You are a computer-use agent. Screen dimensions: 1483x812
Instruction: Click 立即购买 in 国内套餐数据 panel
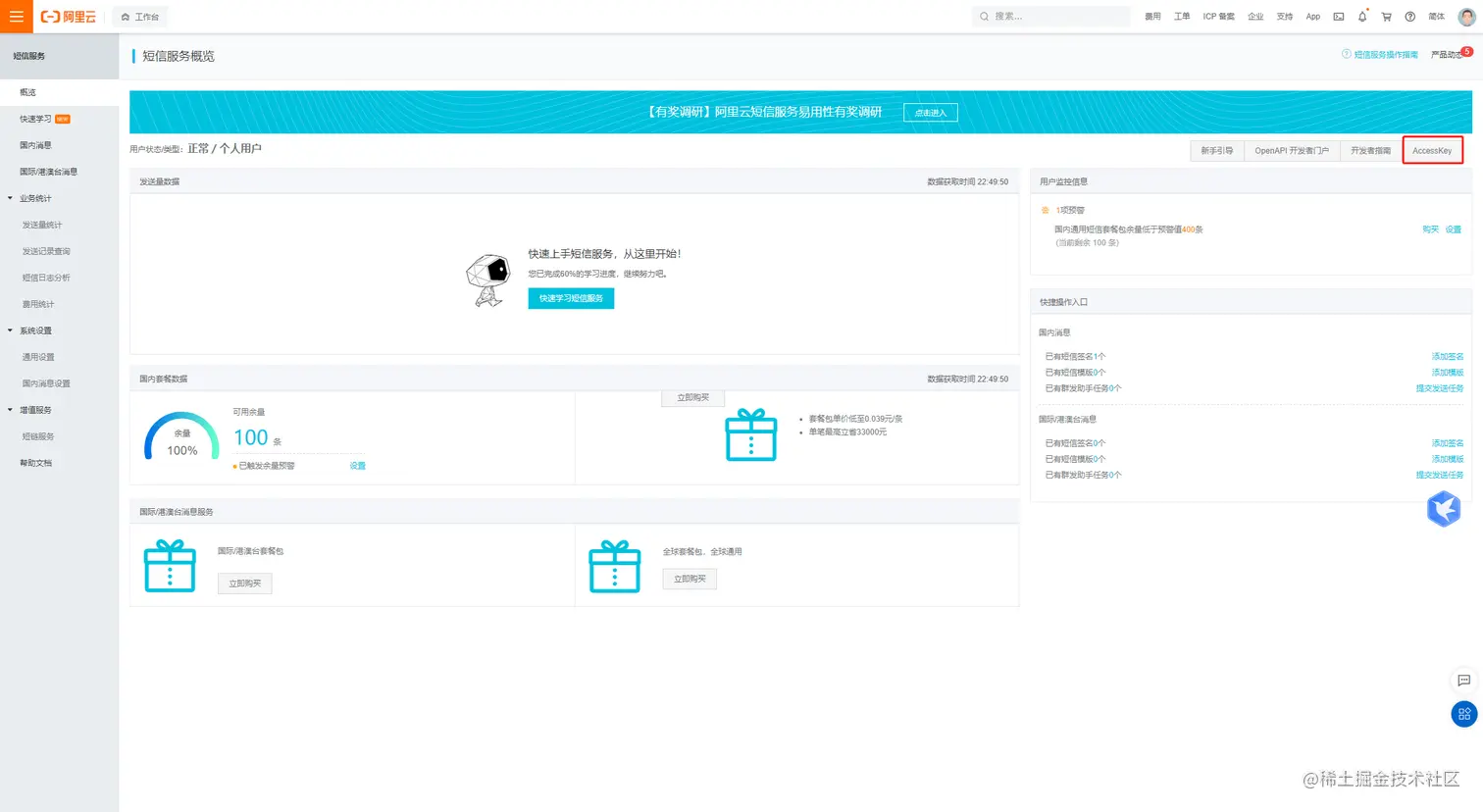692,398
